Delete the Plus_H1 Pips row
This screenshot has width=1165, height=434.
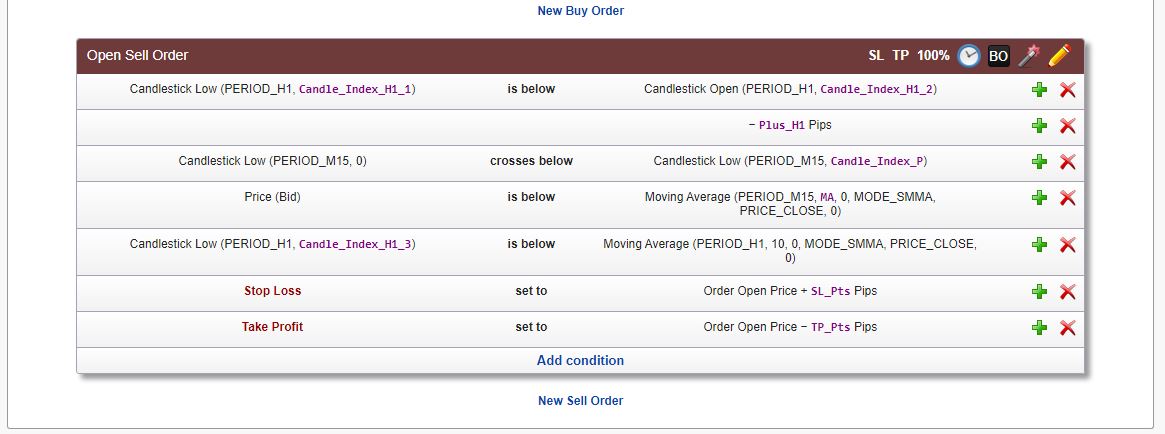tap(1068, 126)
